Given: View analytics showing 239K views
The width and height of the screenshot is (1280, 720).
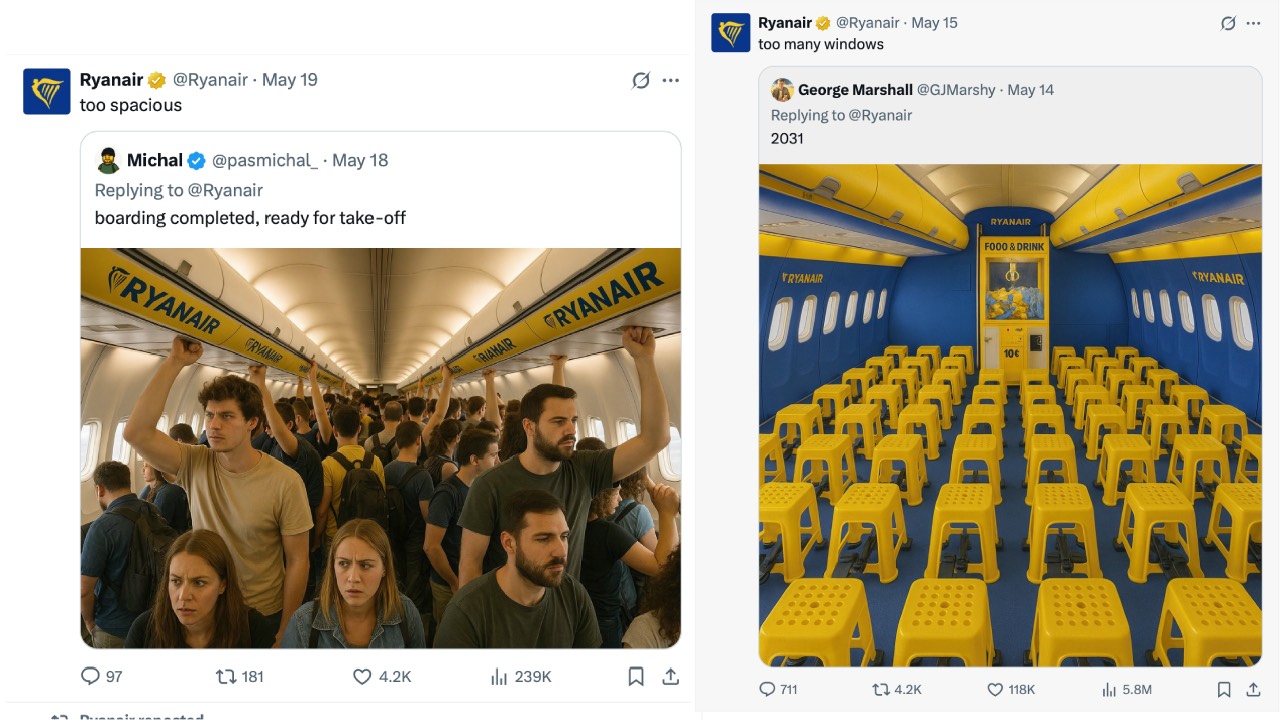Looking at the screenshot, I should point(499,677).
